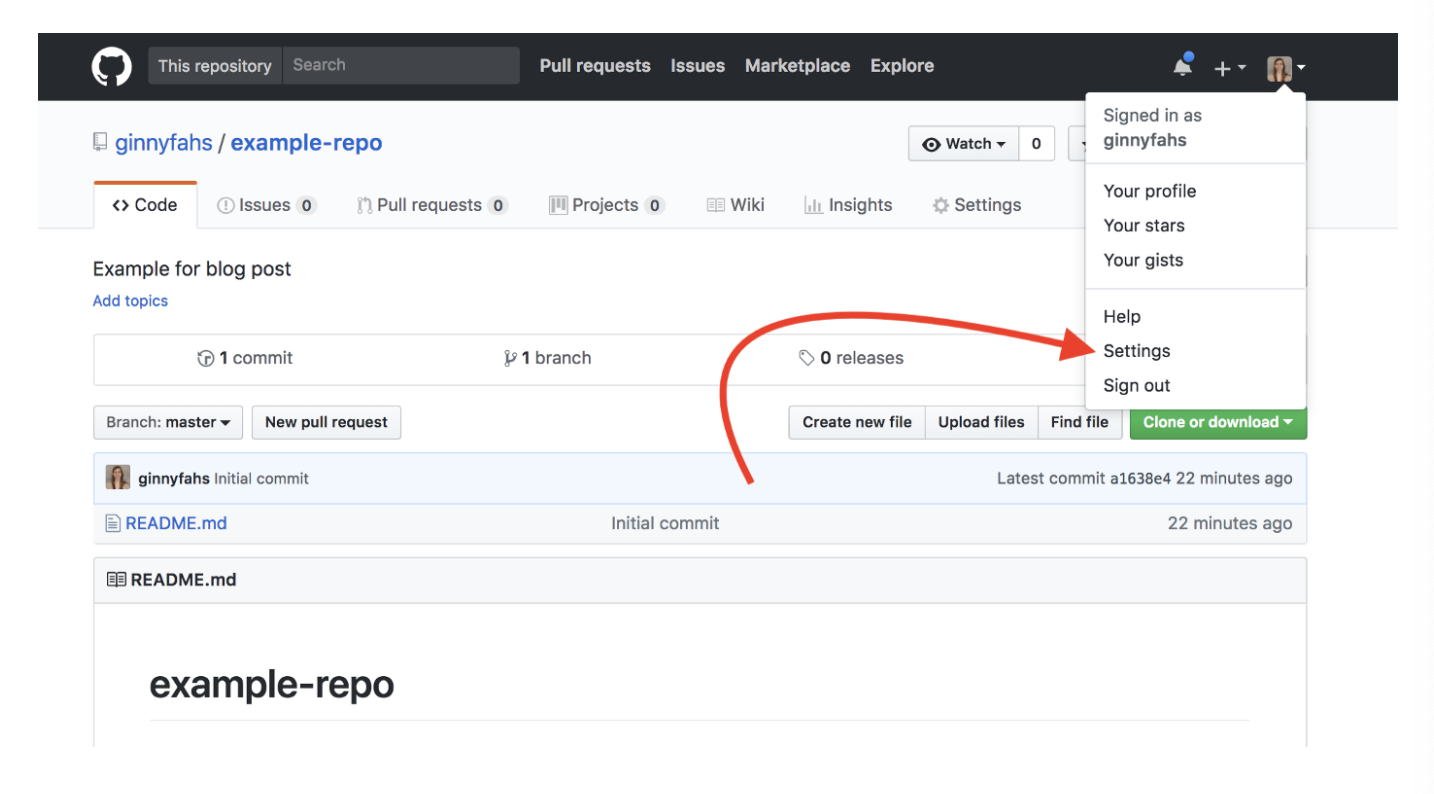The width and height of the screenshot is (1434, 794).
Task: Switch to the Insights tab
Action: (x=848, y=205)
